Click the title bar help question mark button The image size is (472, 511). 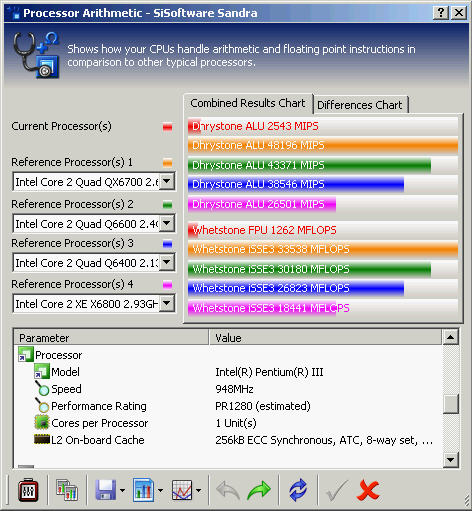coord(441,13)
